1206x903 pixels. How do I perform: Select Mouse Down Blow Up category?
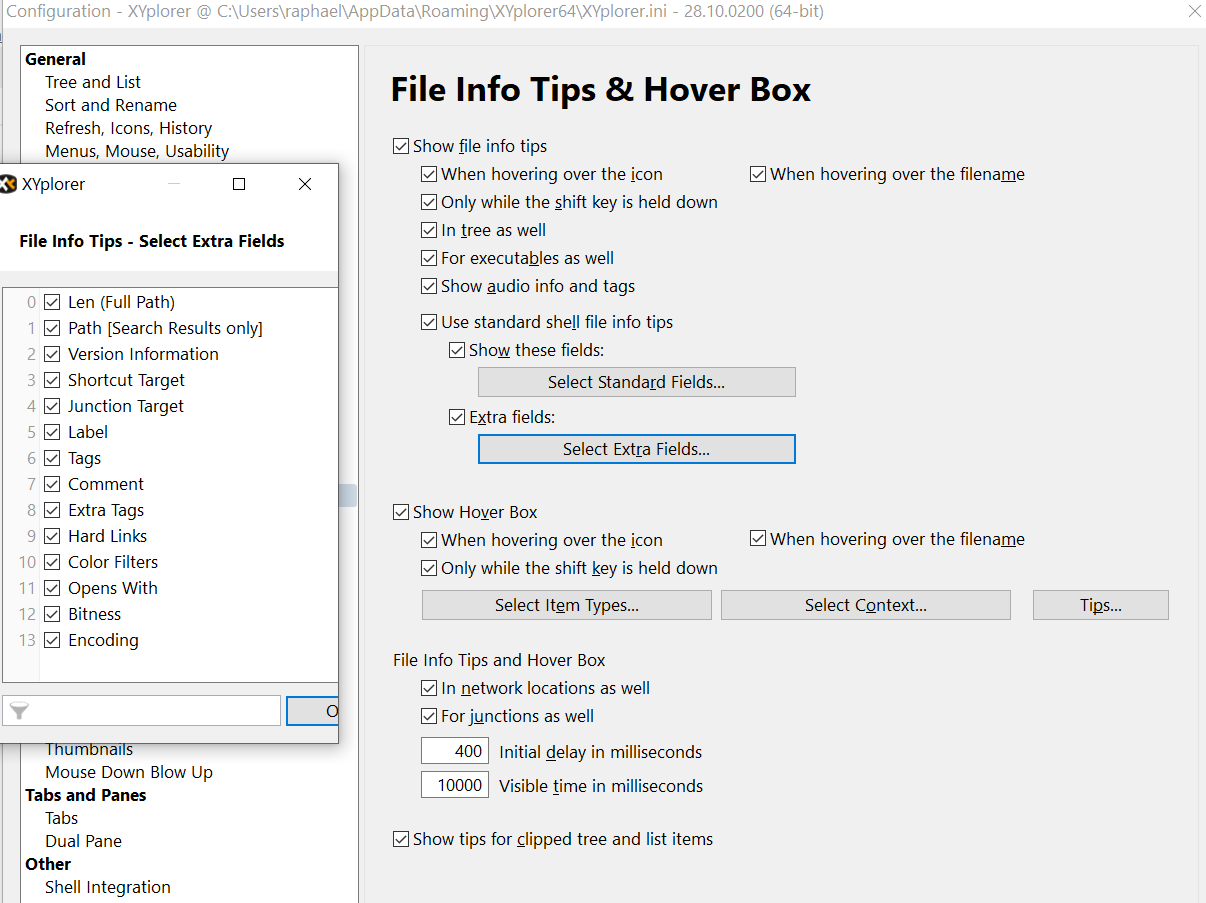(129, 772)
